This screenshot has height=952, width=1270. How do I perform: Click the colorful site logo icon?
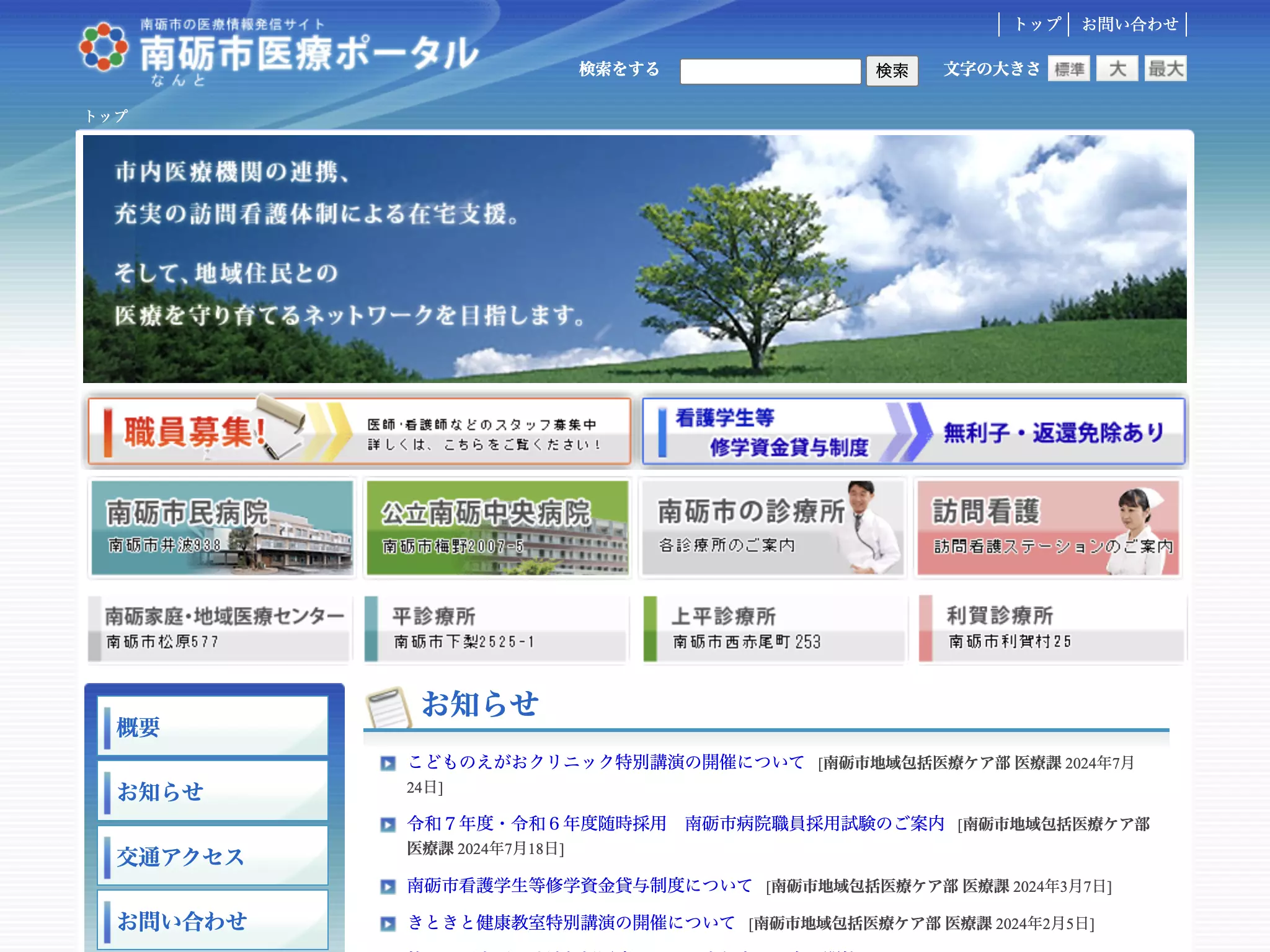104,46
